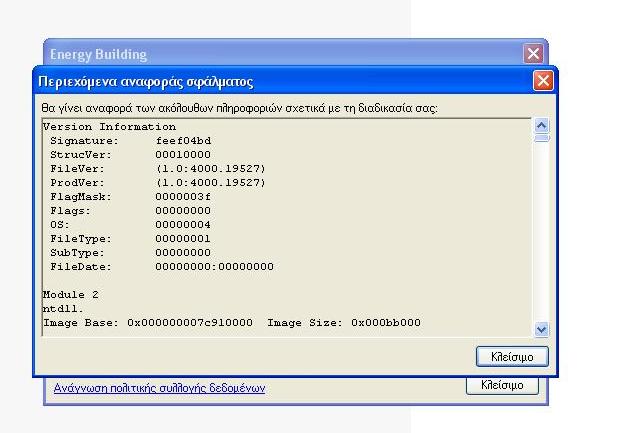
Task: Click the FileVer value (1.0:4000.19527)
Action: (211, 169)
